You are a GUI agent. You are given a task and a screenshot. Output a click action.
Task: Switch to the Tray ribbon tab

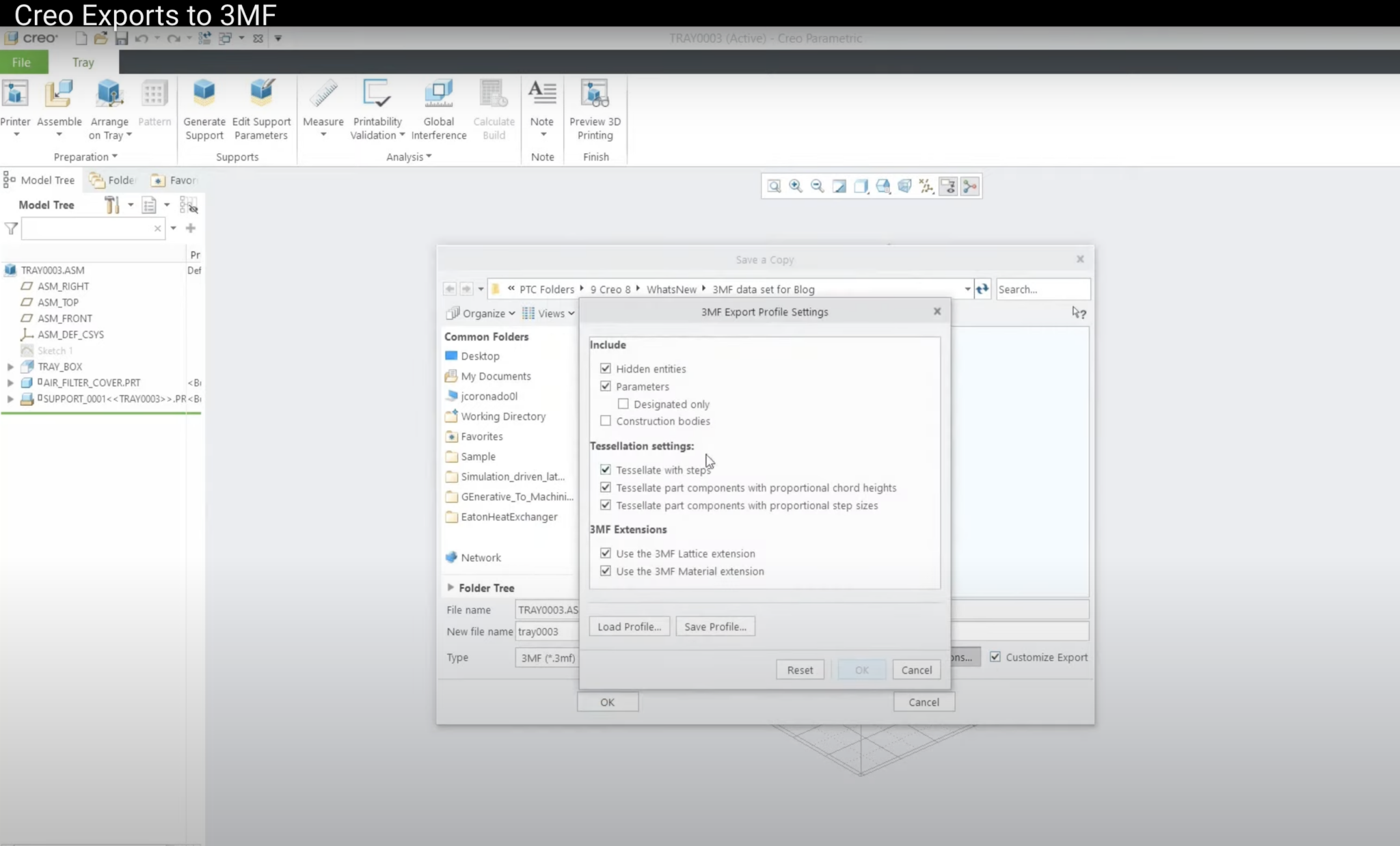coord(83,62)
